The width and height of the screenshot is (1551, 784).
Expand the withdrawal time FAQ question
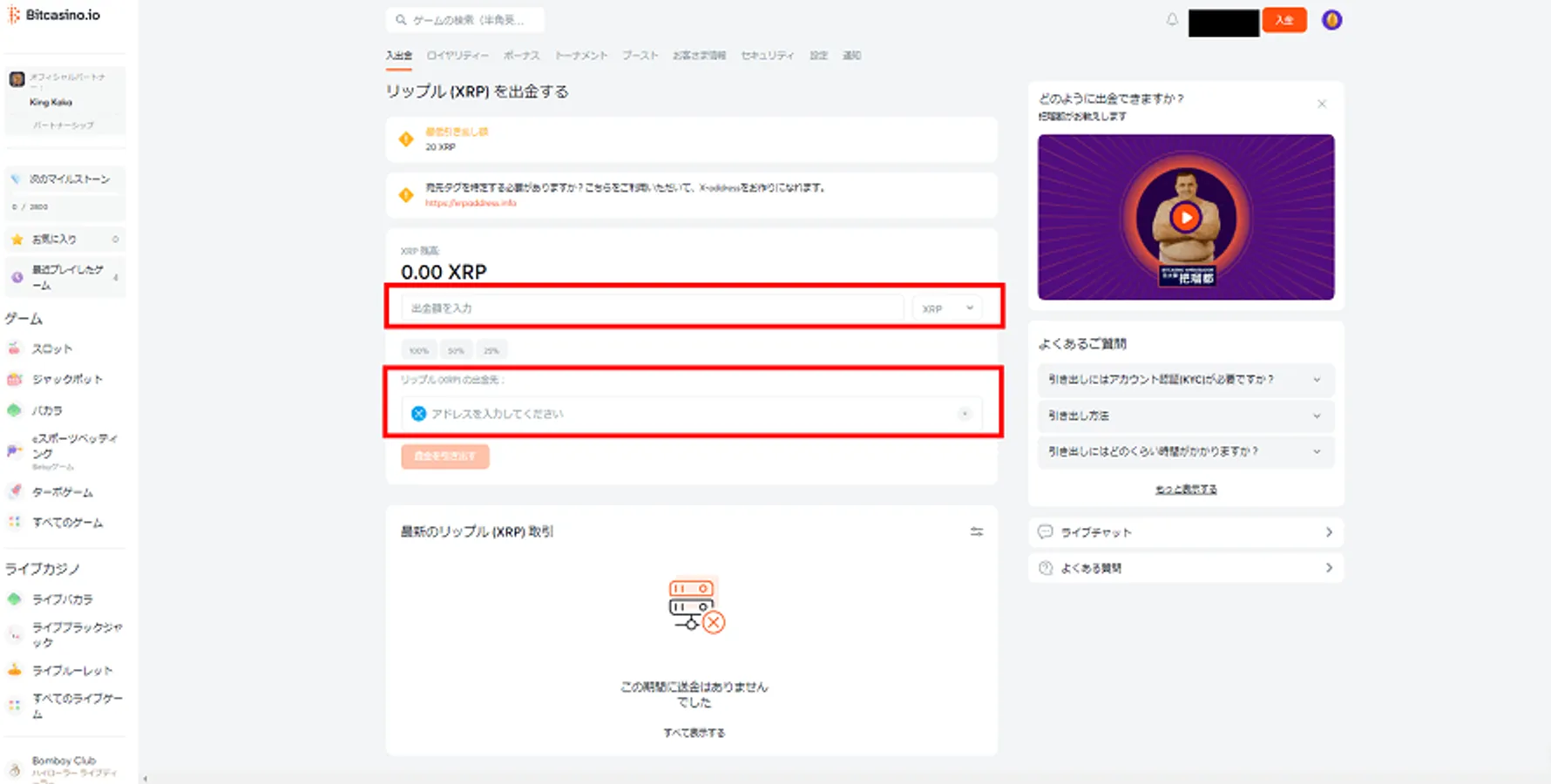[x=1186, y=451]
